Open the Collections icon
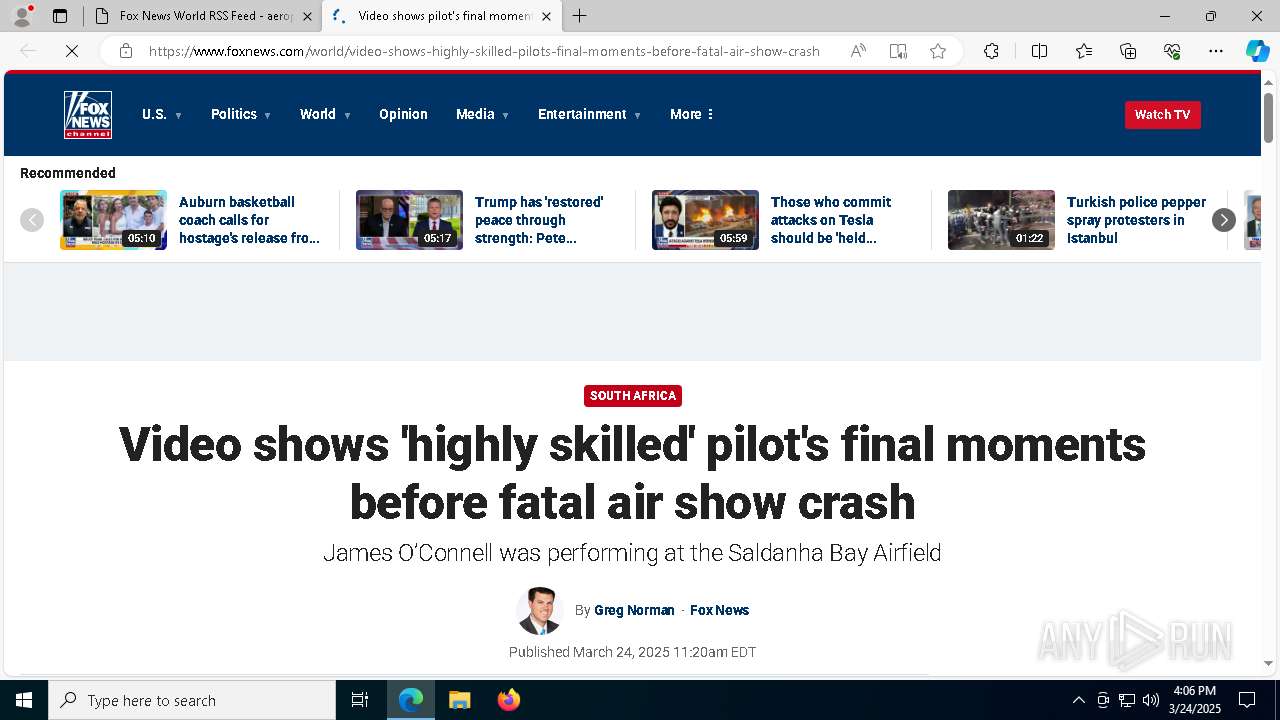 [x=1128, y=51]
